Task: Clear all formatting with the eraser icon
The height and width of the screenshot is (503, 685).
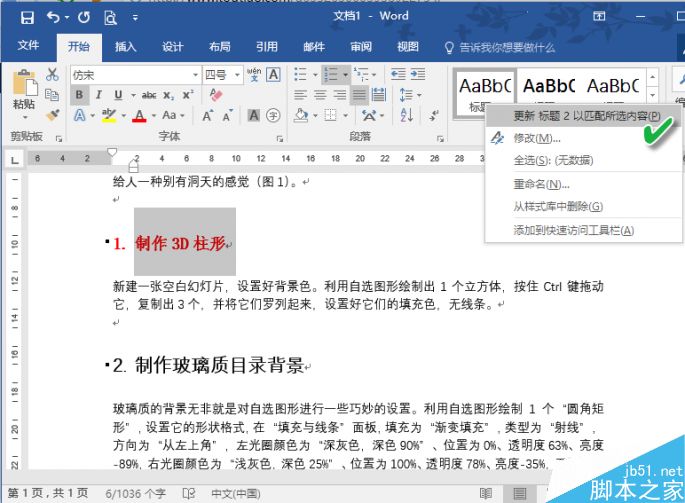Action: 216,95
